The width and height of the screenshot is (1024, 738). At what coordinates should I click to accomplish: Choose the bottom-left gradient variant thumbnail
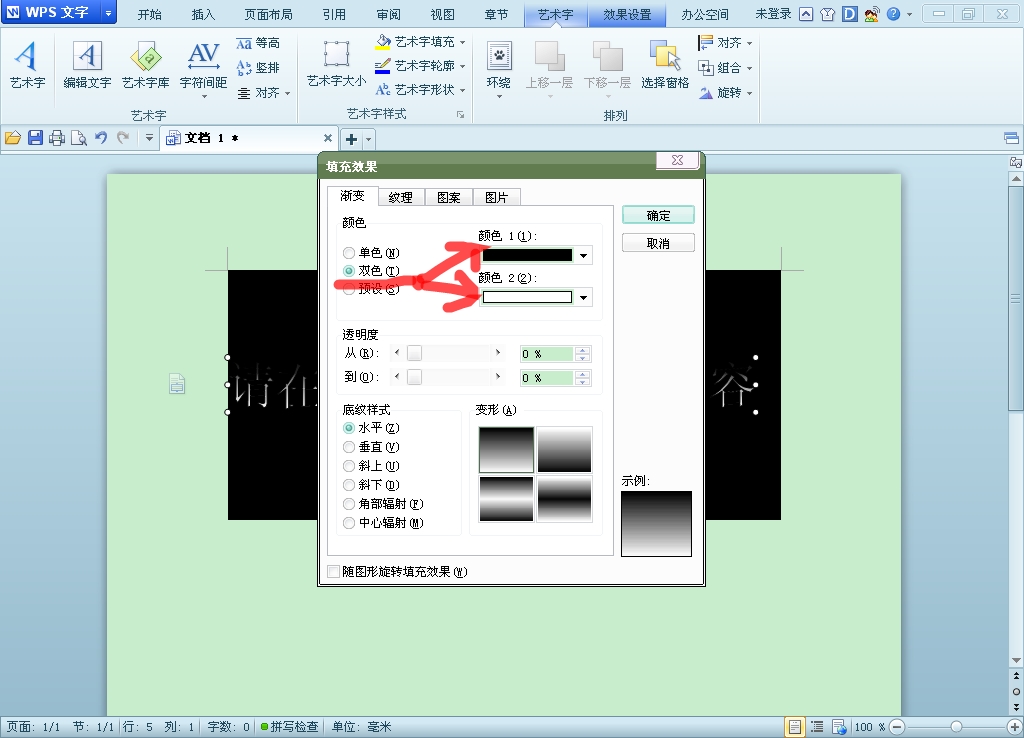pyautogui.click(x=506, y=499)
